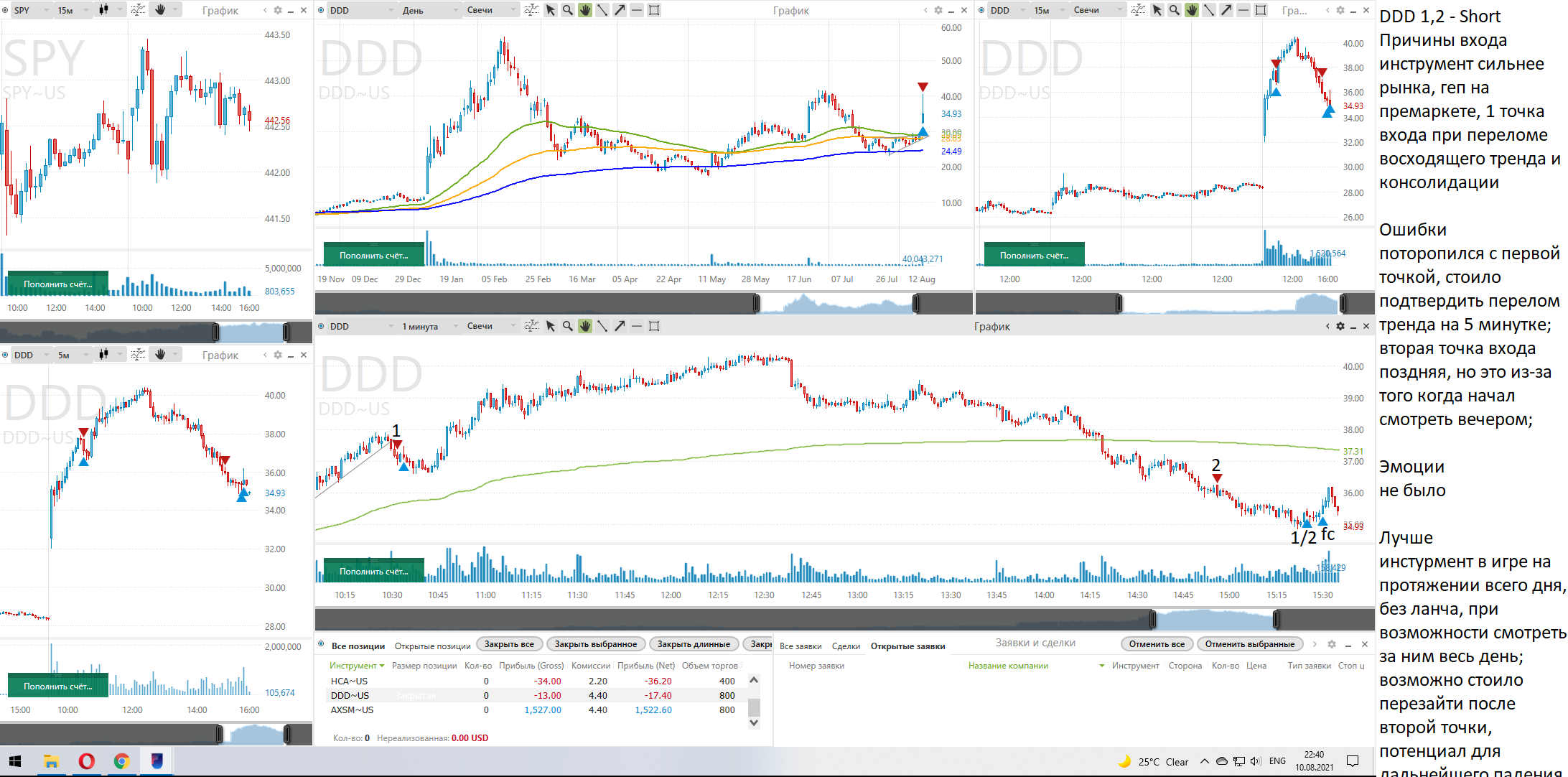The width and height of the screenshot is (1568, 777).
Task: Select trend line tool in DDD daily chart
Action: click(602, 10)
